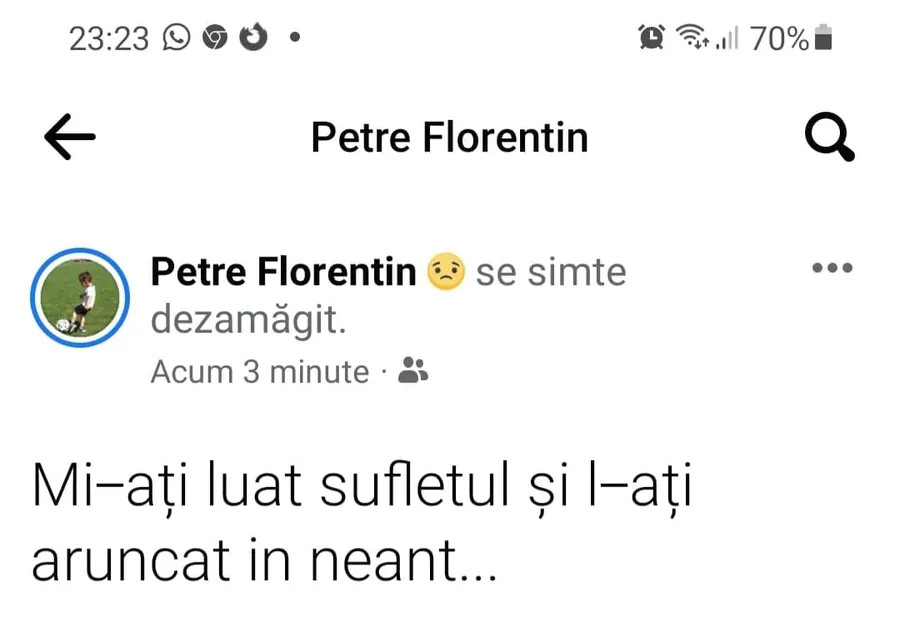The image size is (900, 637).
Task: Tap the friends audience icon
Action: tap(413, 372)
